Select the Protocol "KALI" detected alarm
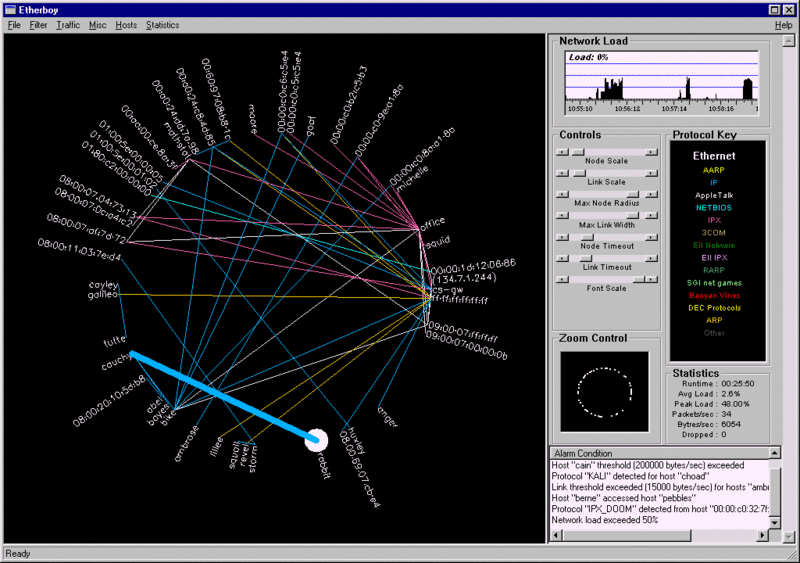The height and width of the screenshot is (563, 800). point(630,476)
